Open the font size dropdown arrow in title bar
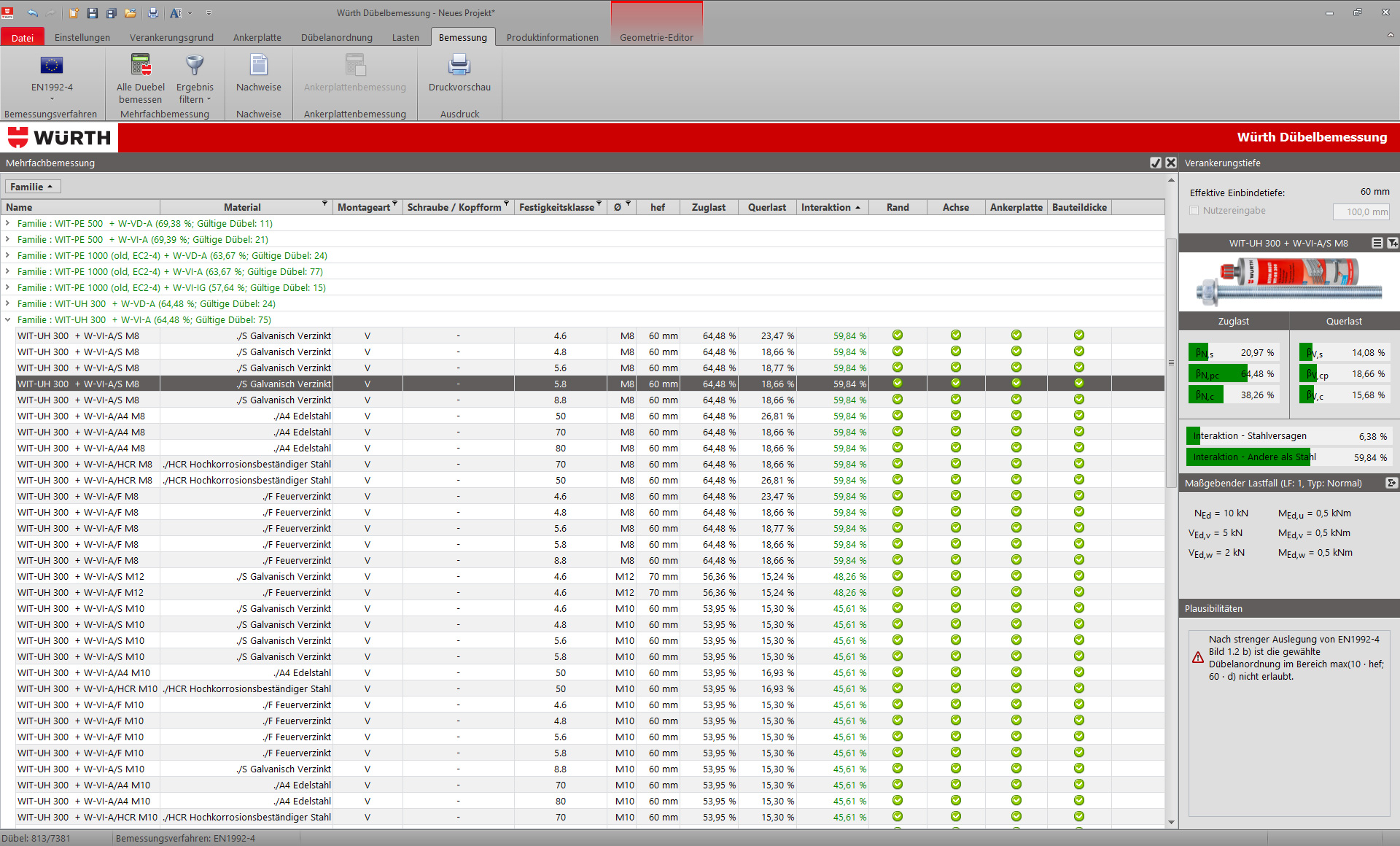The height and width of the screenshot is (846, 1400). [x=190, y=12]
